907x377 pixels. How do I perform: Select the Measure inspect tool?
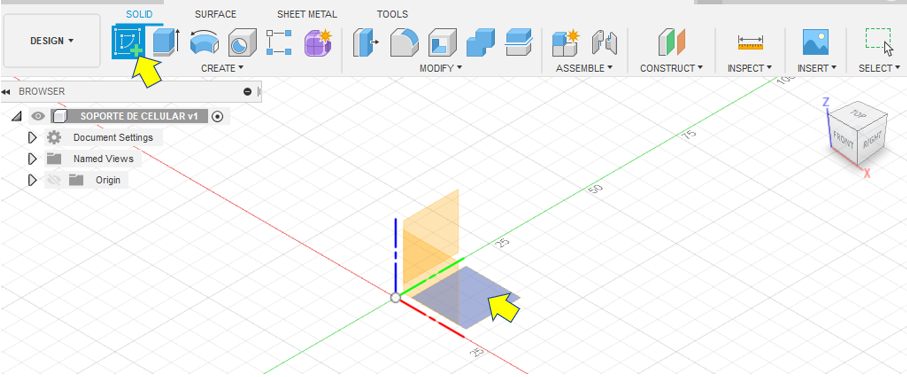pos(750,43)
